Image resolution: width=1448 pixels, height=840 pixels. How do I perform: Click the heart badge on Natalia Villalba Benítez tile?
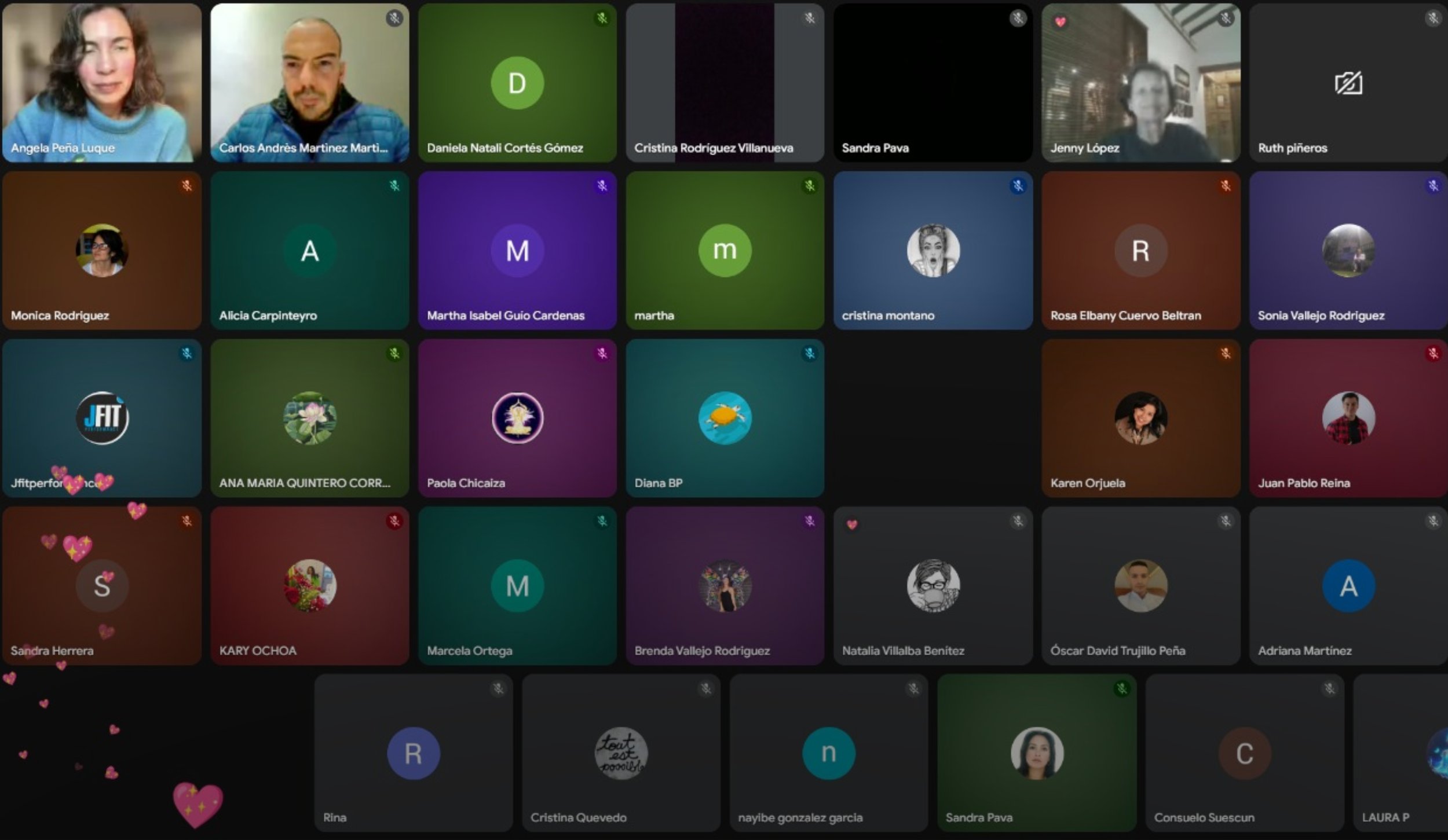(x=851, y=524)
